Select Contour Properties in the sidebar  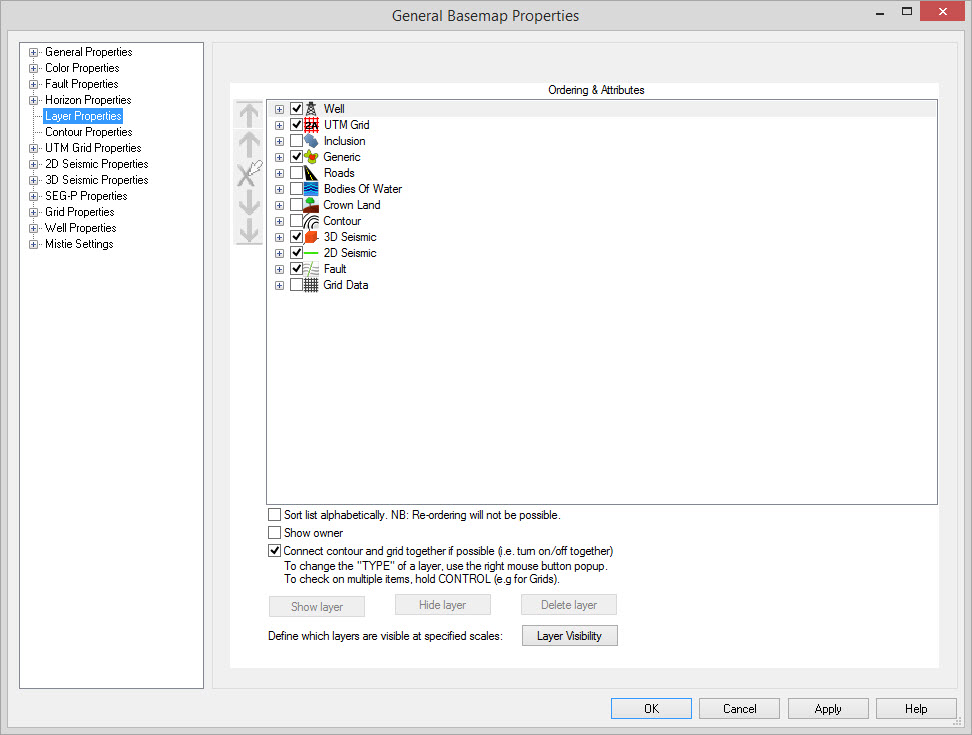tap(88, 132)
